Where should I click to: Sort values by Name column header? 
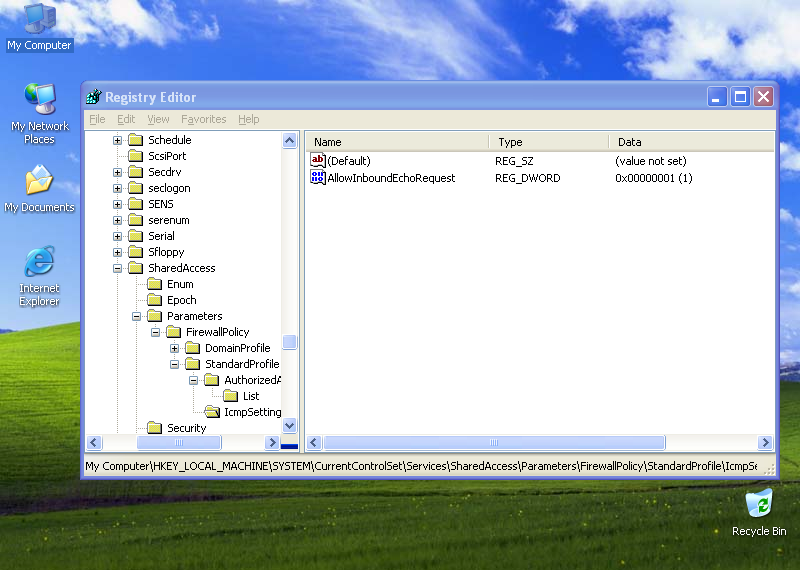coord(398,142)
